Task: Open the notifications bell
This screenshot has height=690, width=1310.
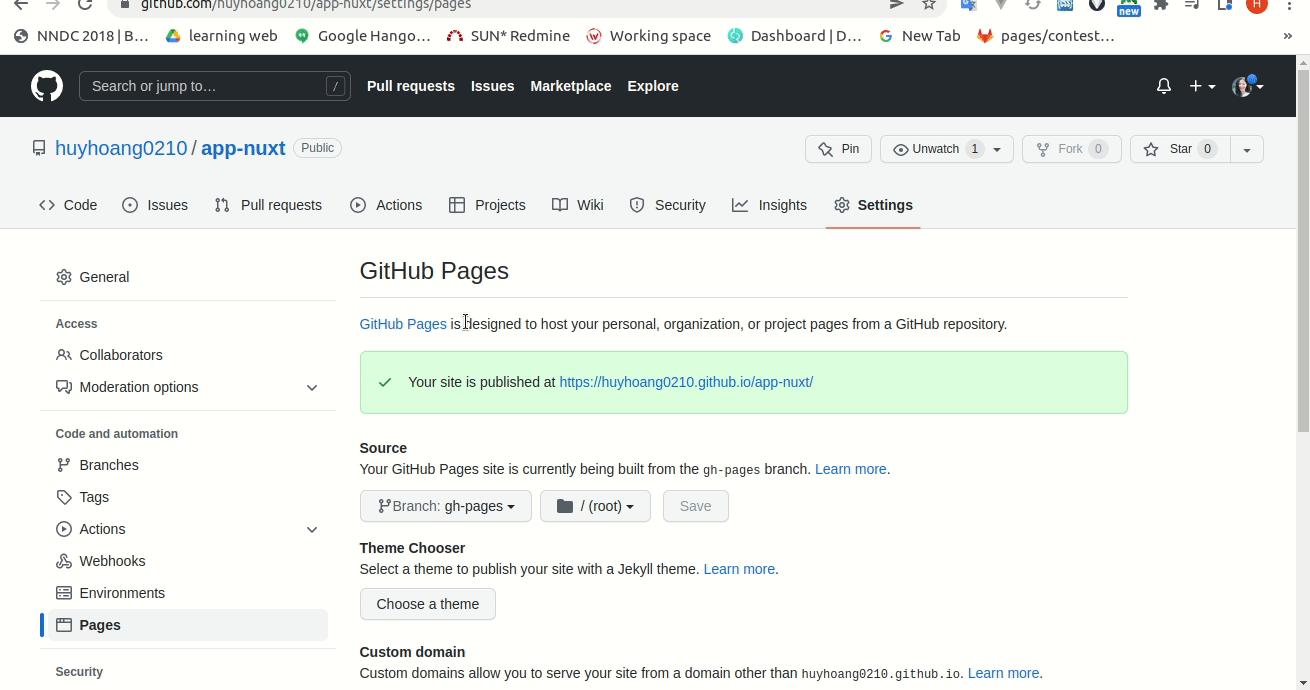Action: tap(1163, 86)
